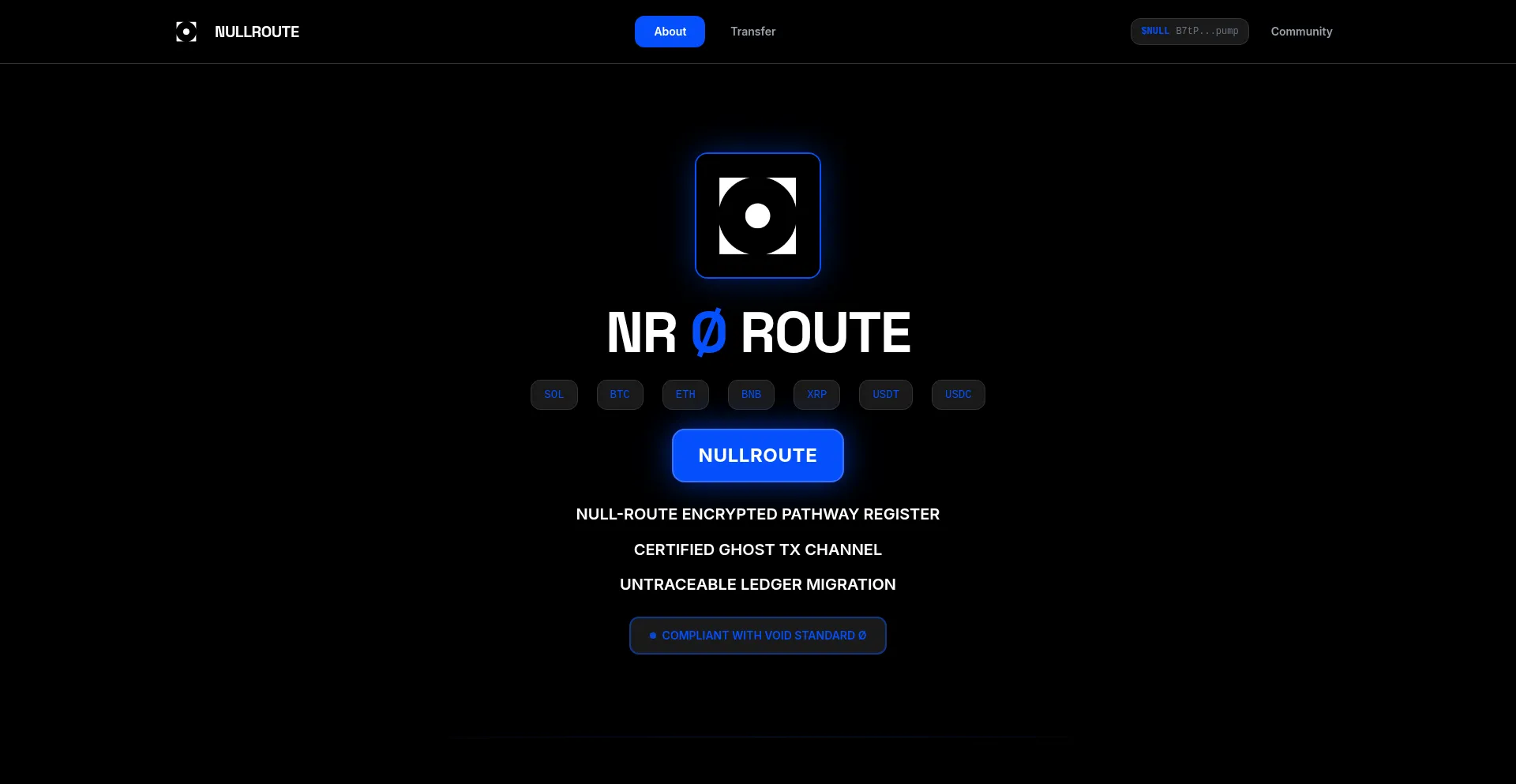Viewport: 1516px width, 784px height.
Task: Click the NULLROUTE logo icon in the header
Action: click(186, 32)
